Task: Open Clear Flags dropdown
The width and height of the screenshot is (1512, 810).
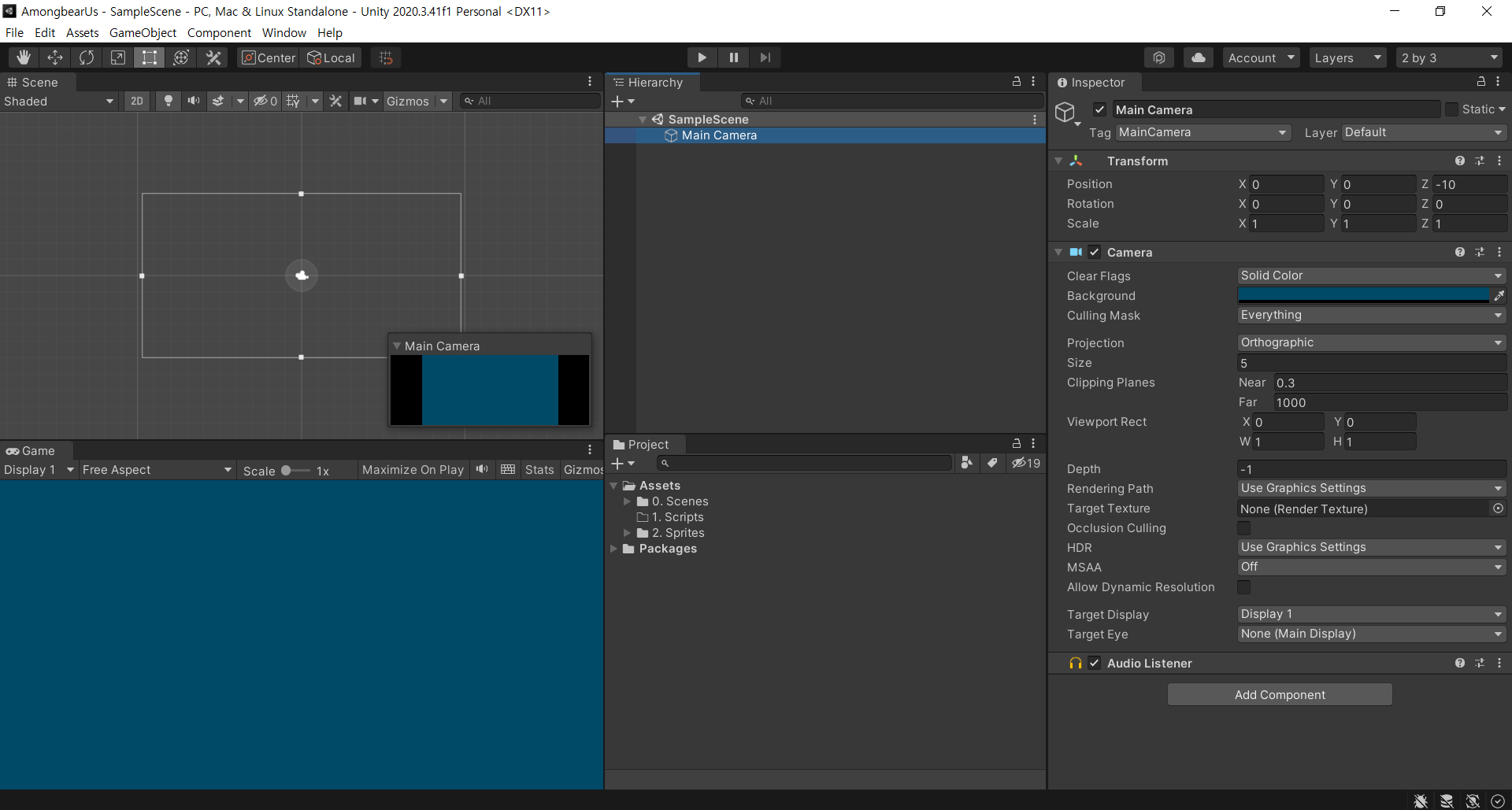Action: (x=1371, y=276)
